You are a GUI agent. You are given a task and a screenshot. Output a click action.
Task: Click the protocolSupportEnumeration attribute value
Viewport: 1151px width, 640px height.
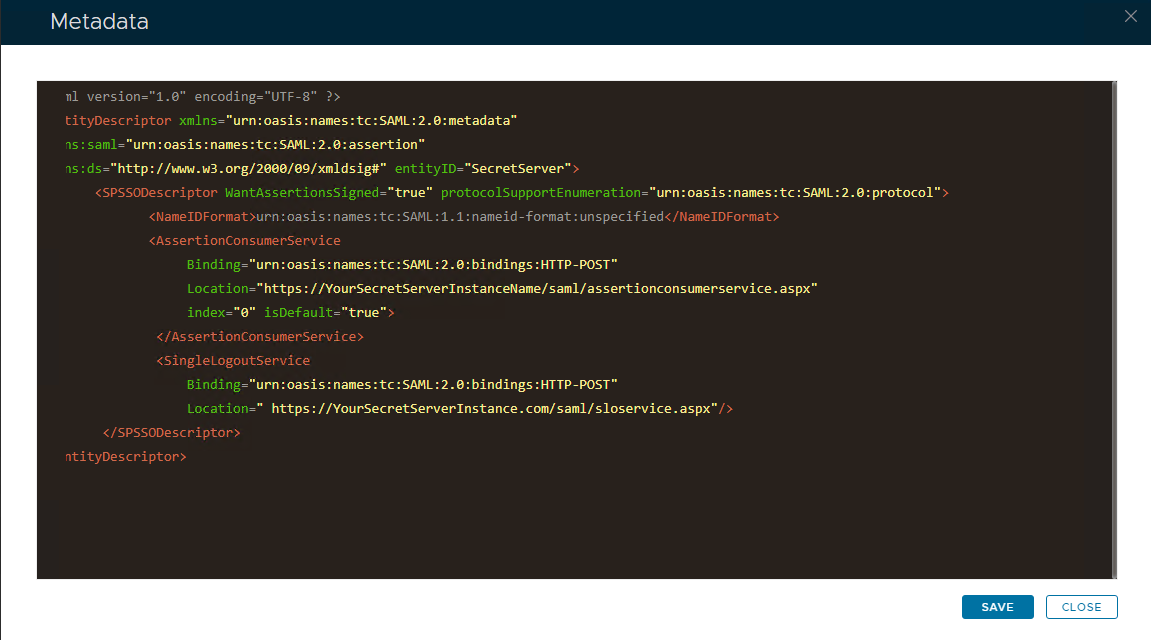point(795,193)
